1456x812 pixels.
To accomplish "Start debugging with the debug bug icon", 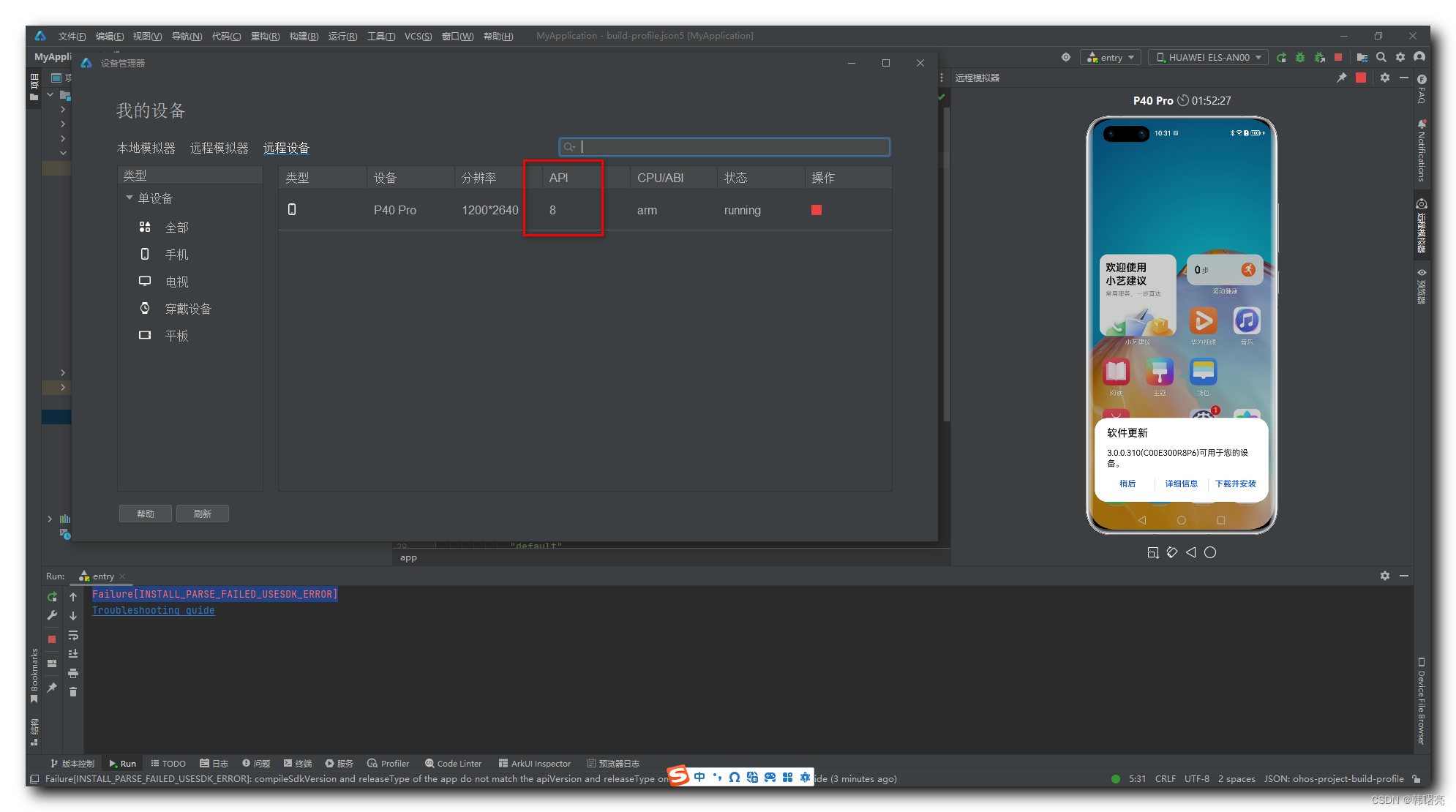I will click(1300, 57).
